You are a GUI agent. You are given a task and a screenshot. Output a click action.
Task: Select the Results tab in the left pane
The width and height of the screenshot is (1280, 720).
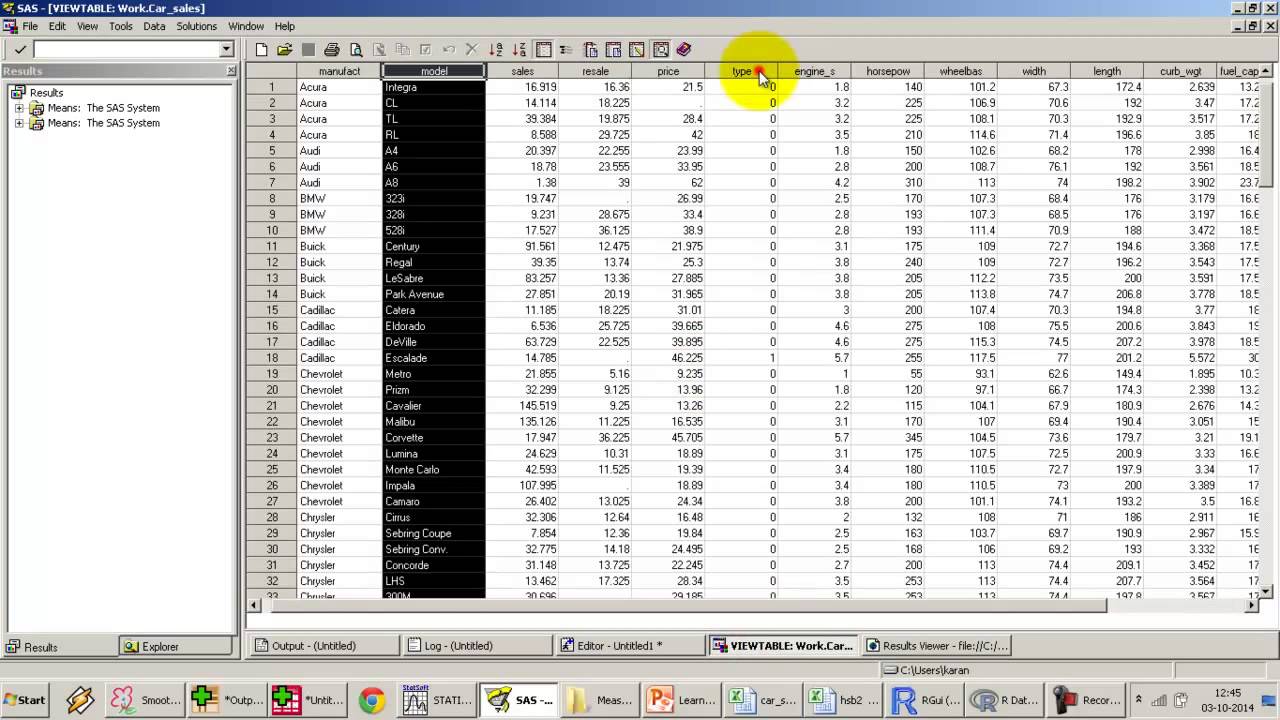61,647
